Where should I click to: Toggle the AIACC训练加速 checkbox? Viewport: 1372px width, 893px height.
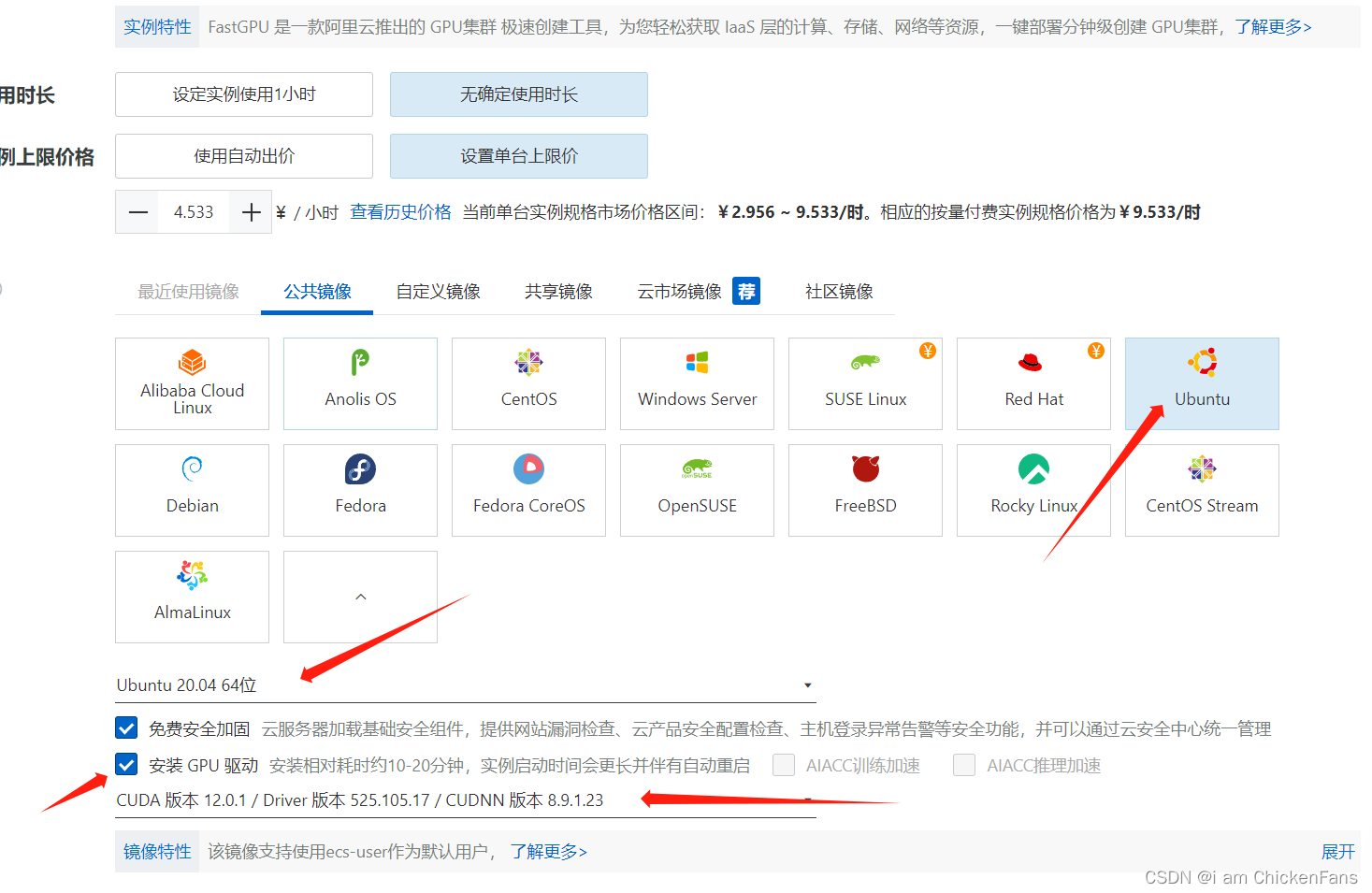(x=784, y=765)
